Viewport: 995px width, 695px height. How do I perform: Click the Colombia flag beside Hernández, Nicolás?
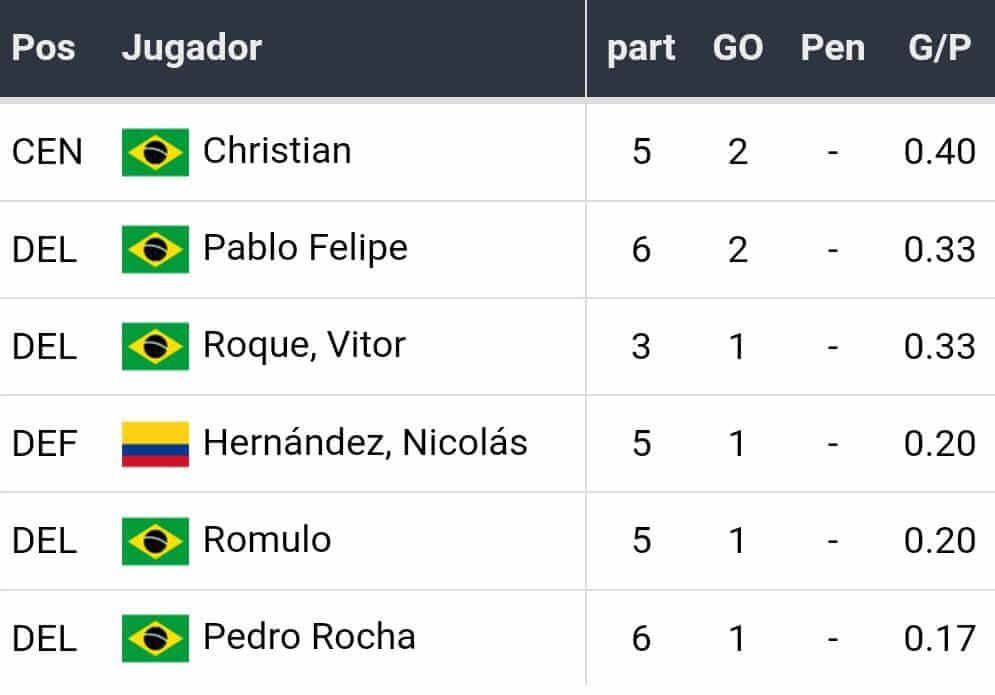click(x=155, y=443)
